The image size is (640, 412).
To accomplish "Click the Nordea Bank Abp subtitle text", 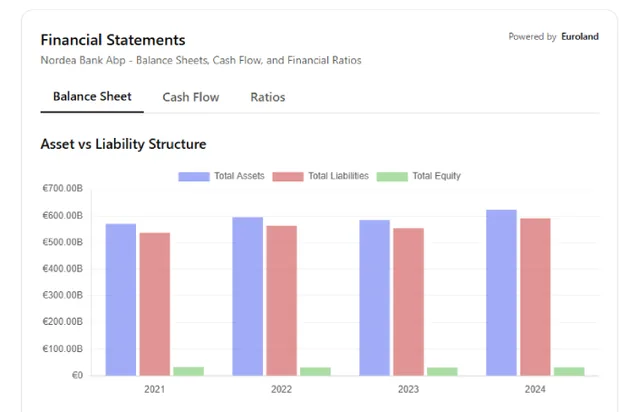I will click(x=201, y=60).
